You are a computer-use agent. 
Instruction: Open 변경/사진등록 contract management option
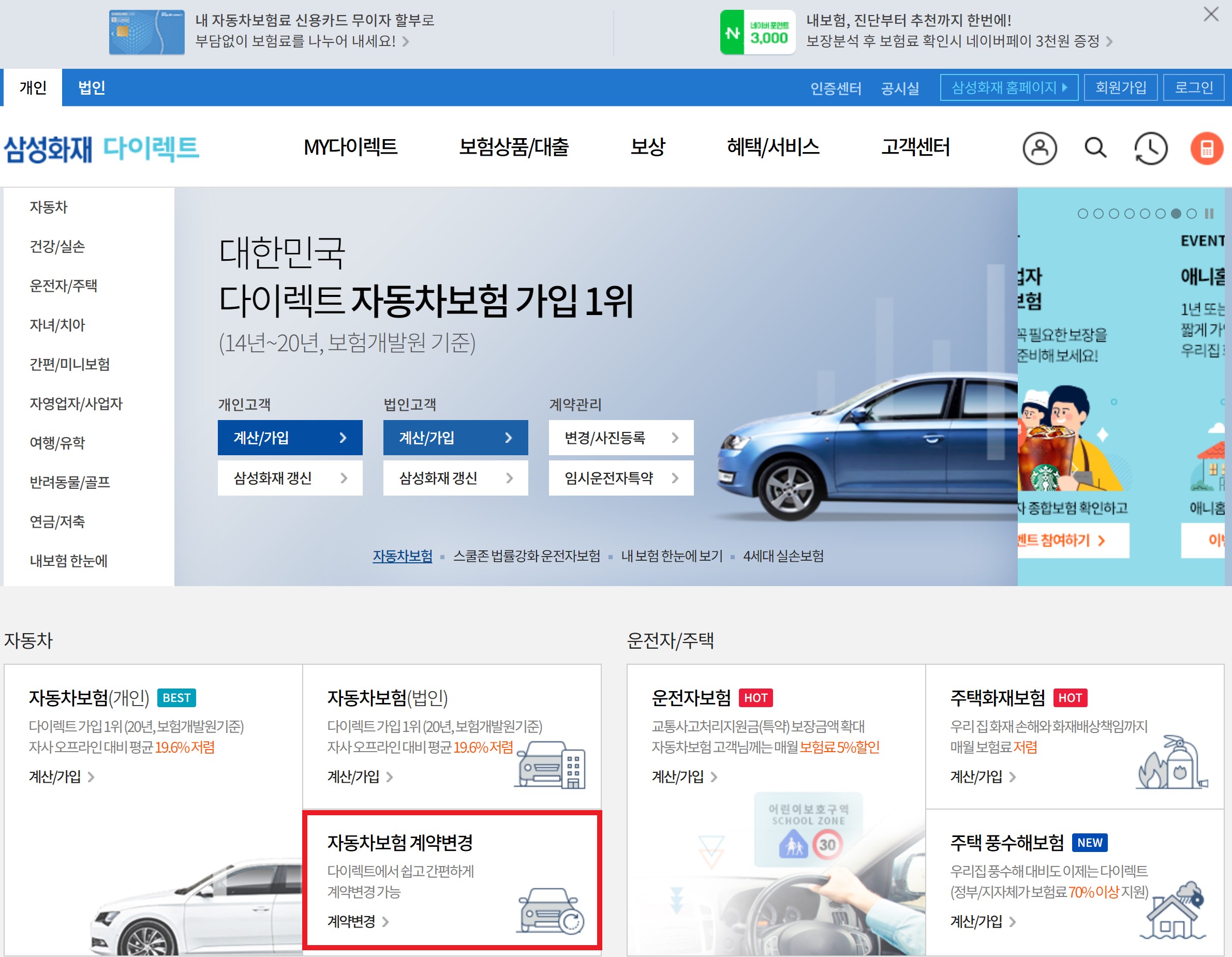click(620, 438)
